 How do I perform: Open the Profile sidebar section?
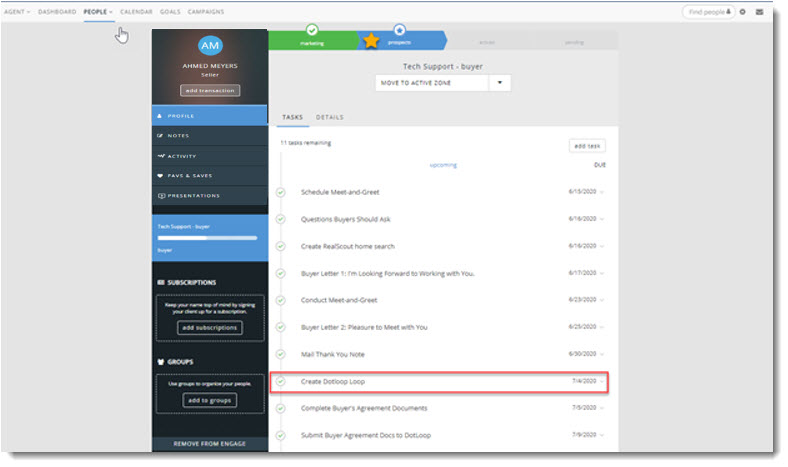(210, 116)
